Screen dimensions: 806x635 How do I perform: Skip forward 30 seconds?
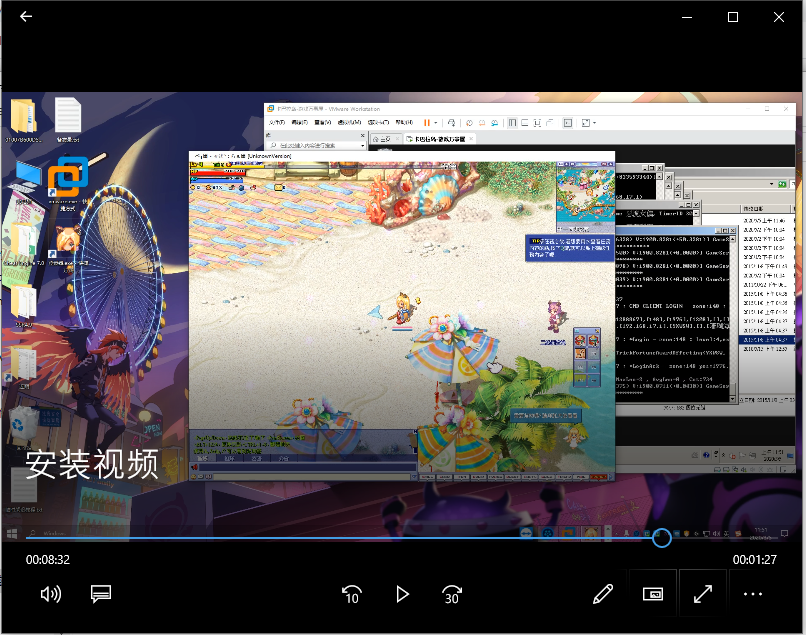pos(451,594)
